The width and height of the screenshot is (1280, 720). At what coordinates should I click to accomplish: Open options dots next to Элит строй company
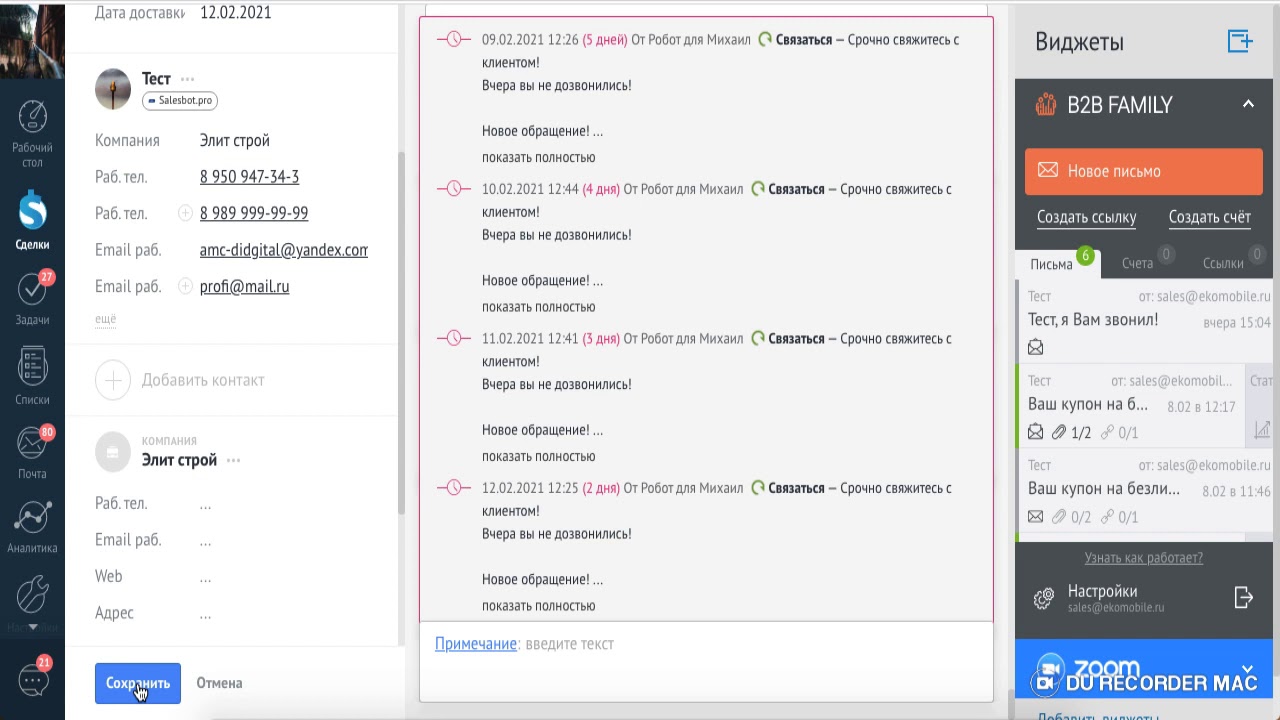233,461
